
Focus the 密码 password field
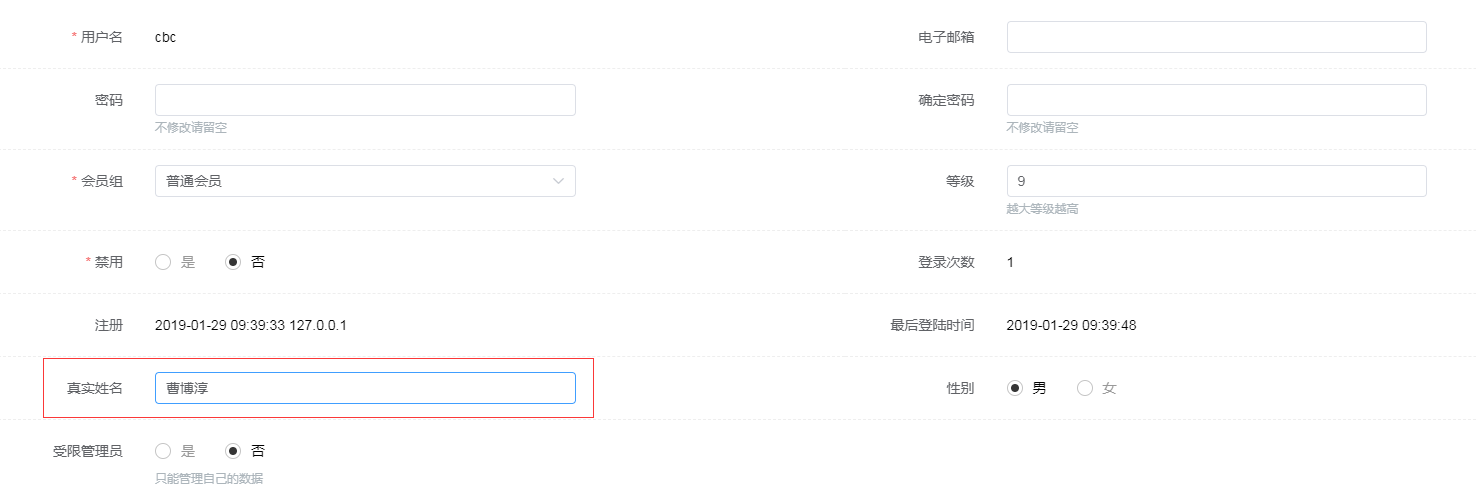point(365,100)
